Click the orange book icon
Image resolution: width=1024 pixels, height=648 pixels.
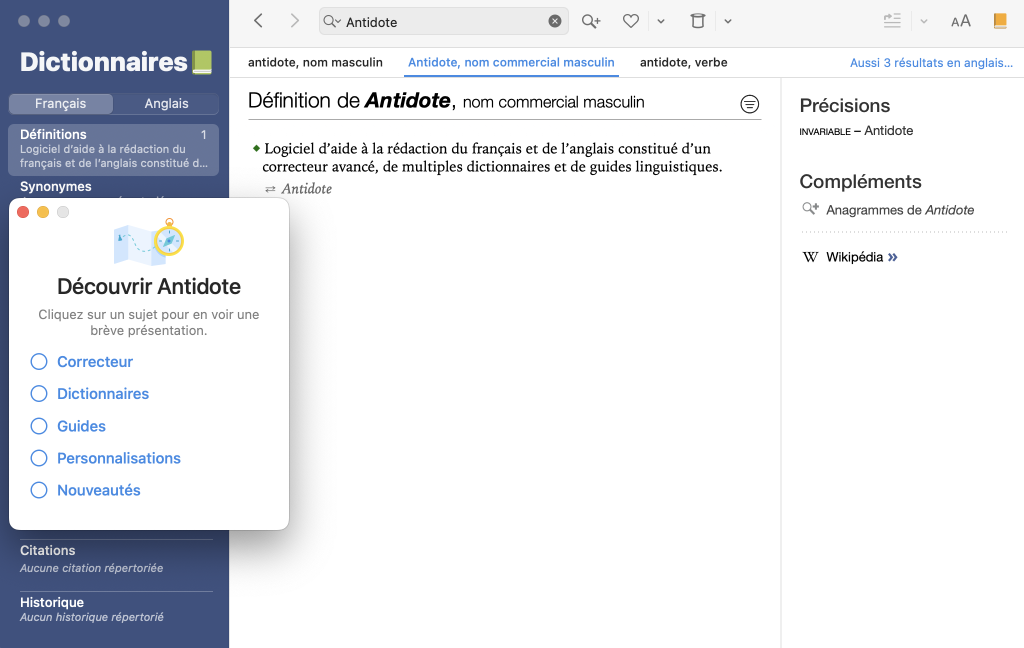(x=999, y=21)
